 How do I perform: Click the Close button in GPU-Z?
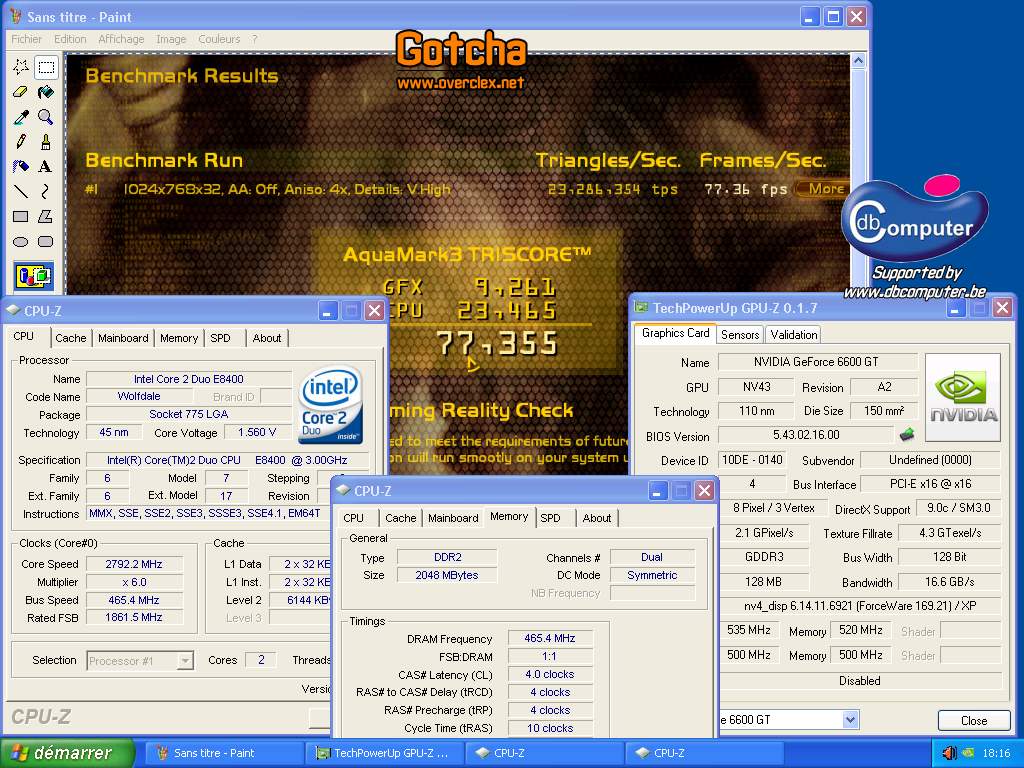tap(974, 720)
